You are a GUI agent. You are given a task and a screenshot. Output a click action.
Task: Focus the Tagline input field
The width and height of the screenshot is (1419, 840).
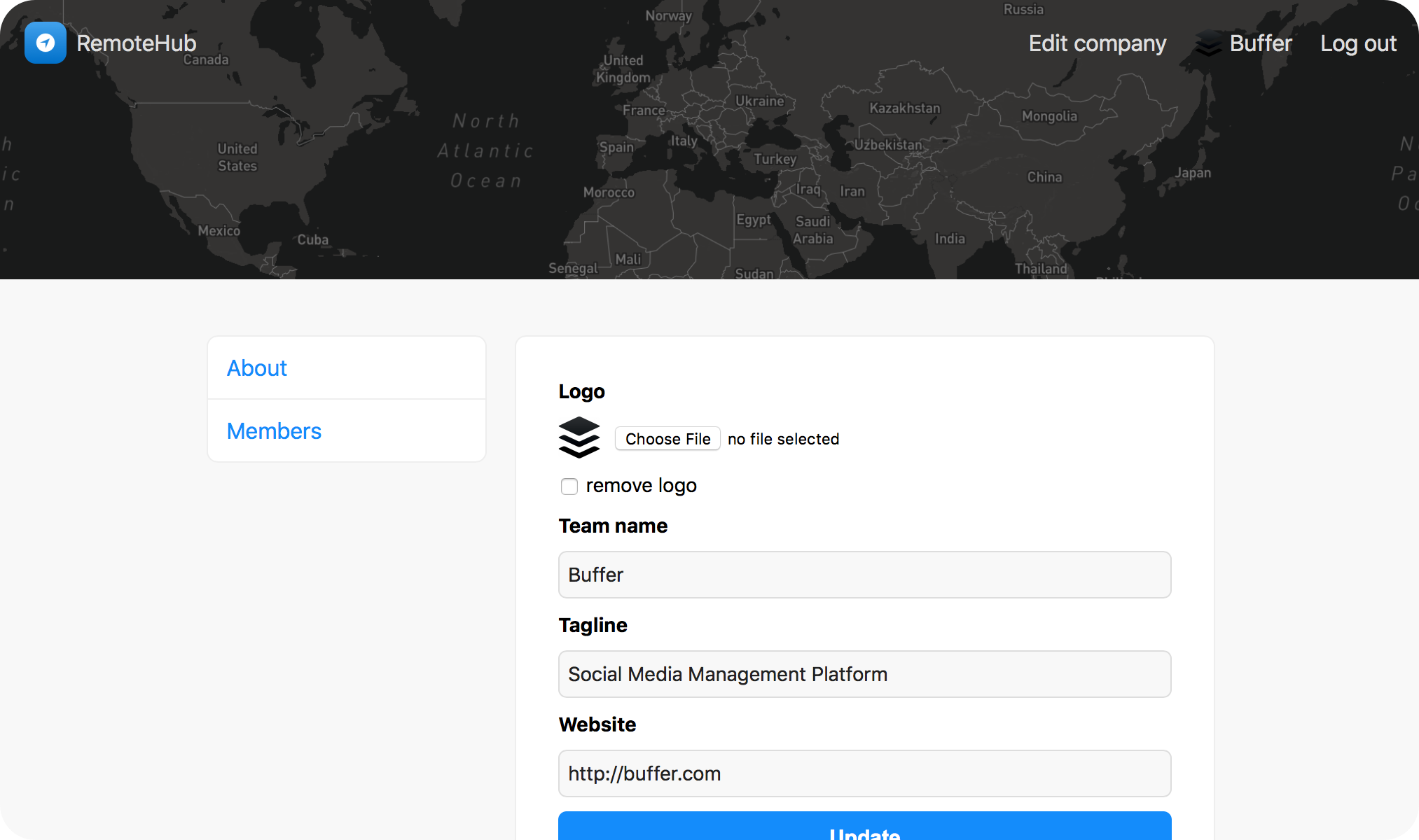pos(864,674)
